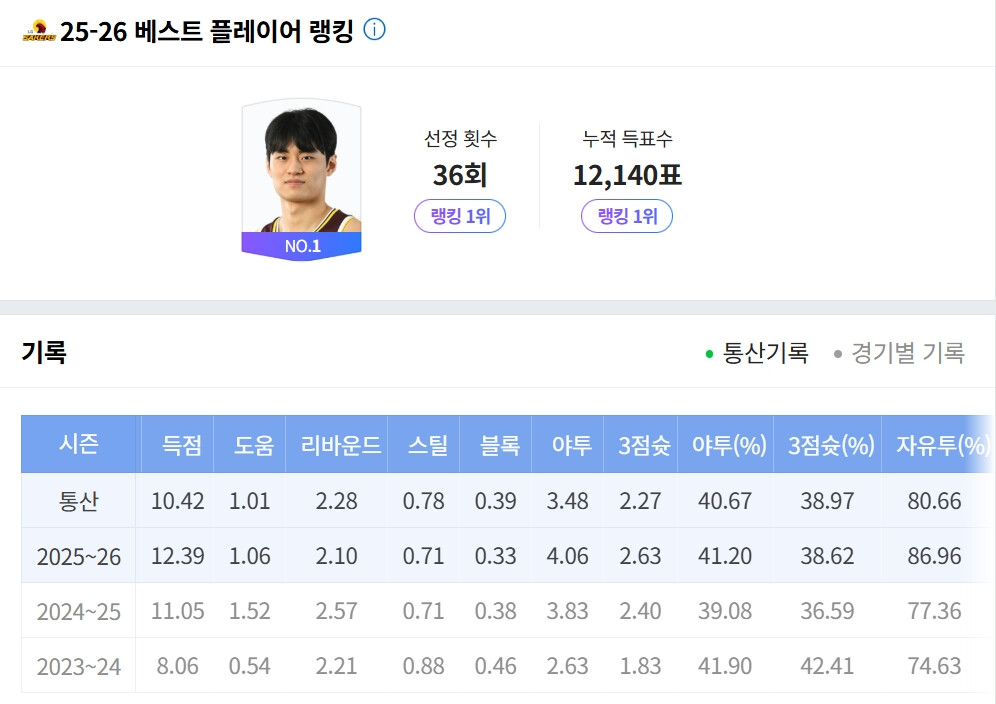996x704 pixels.
Task: Click the 도움 column header
Action: [x=249, y=445]
